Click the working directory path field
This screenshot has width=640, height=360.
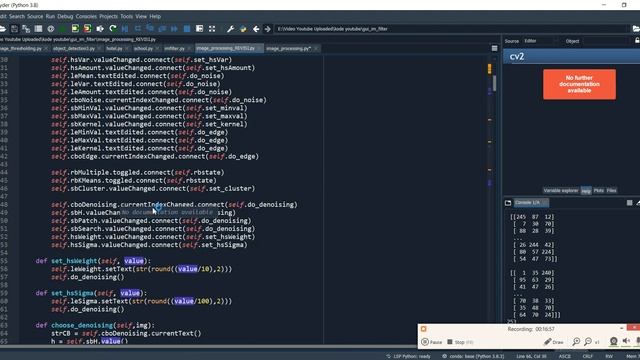tap(451, 29)
